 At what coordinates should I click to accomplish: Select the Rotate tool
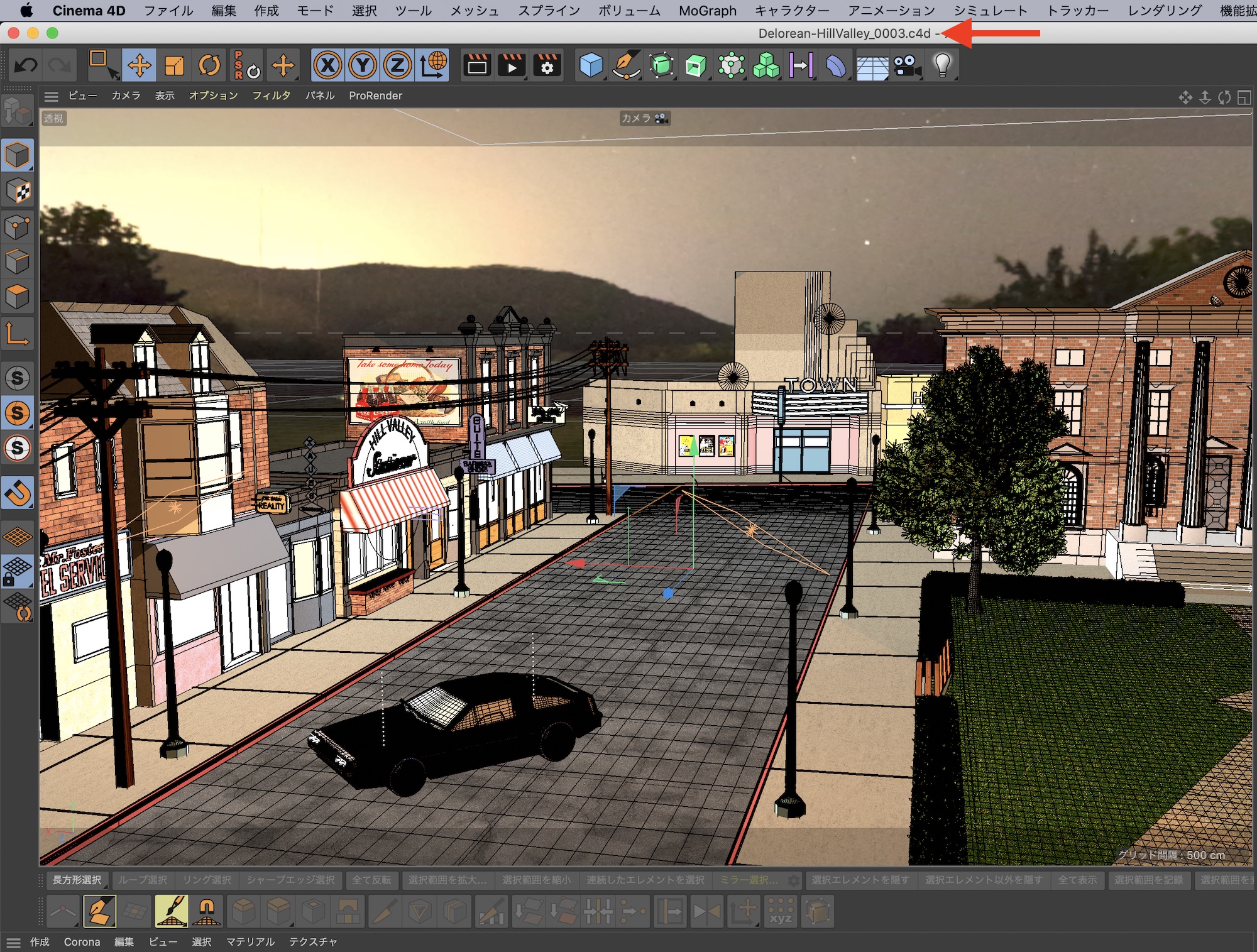(x=209, y=65)
